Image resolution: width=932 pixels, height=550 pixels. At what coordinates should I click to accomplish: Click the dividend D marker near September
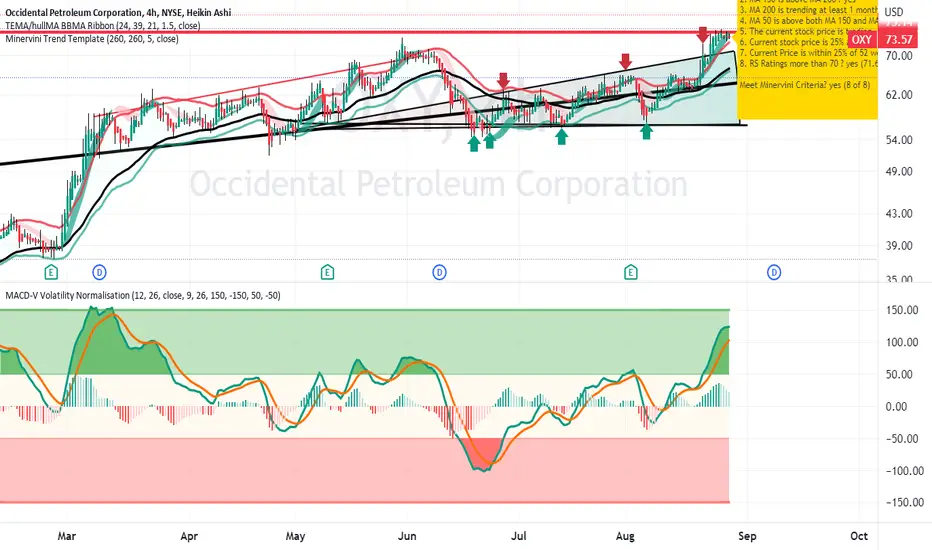(774, 273)
